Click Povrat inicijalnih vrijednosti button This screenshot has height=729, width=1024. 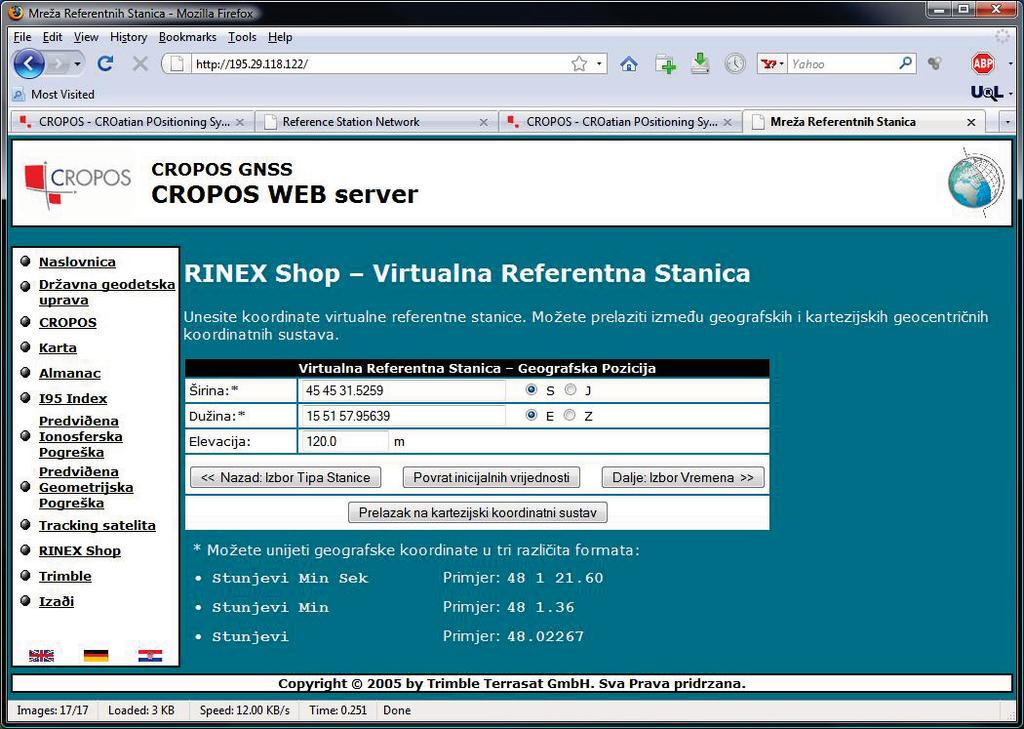[491, 478]
